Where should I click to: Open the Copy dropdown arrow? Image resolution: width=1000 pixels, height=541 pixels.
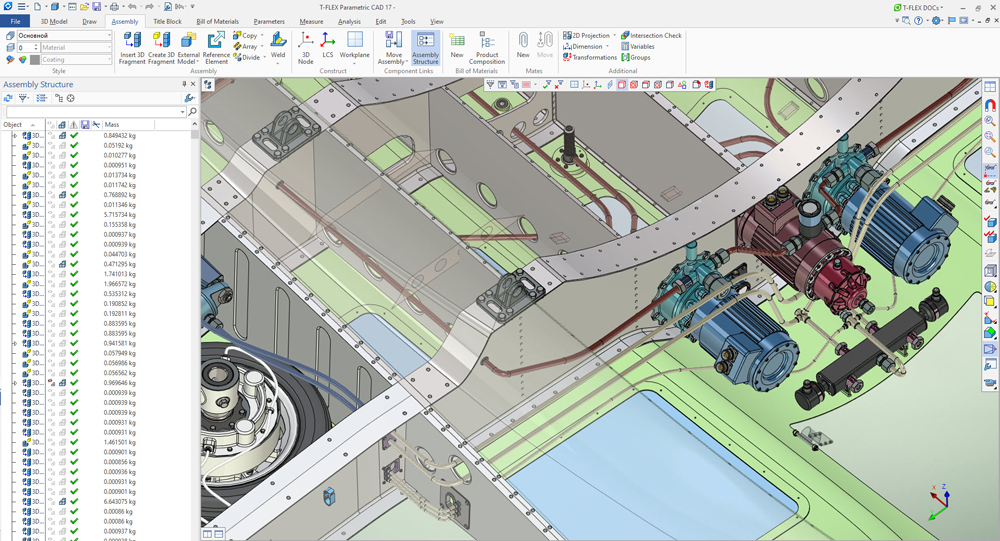[x=262, y=36]
